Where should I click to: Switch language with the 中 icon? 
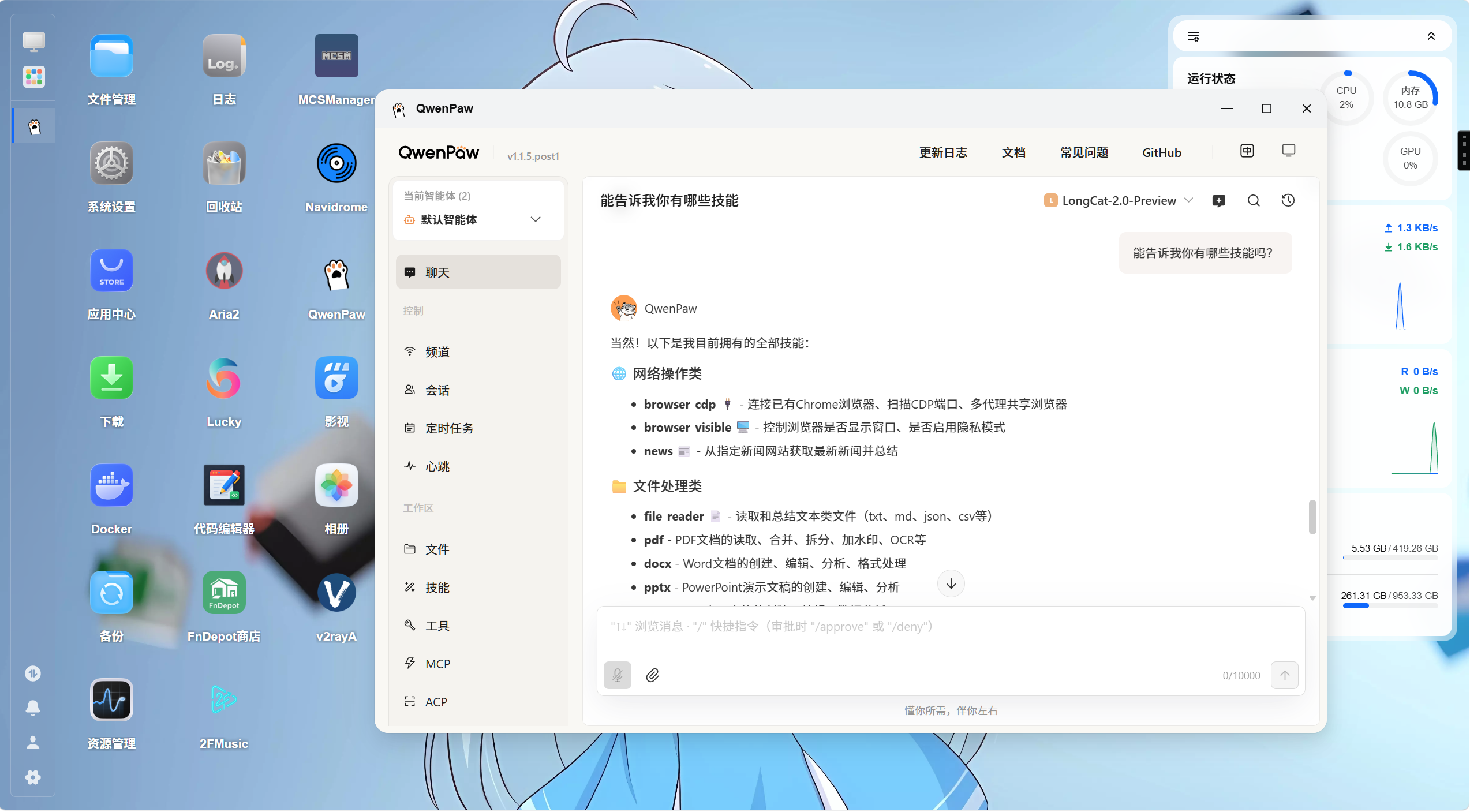pyautogui.click(x=1247, y=151)
